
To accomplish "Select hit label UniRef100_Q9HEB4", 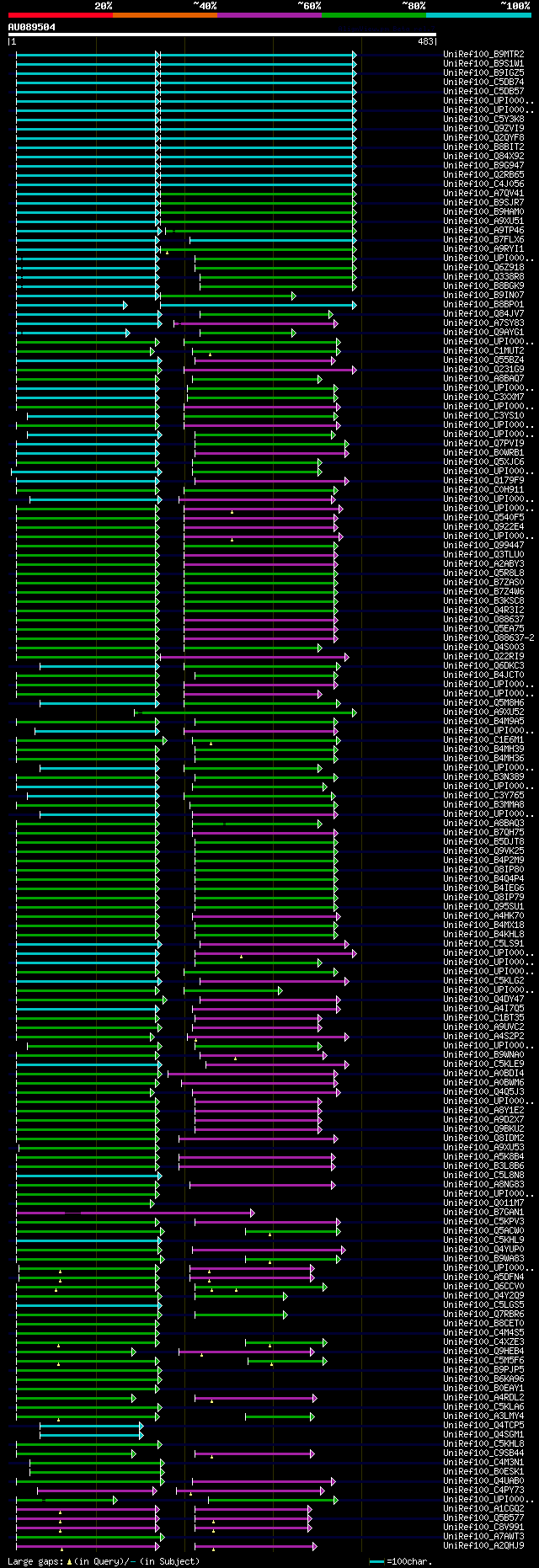I will 483,1352.
